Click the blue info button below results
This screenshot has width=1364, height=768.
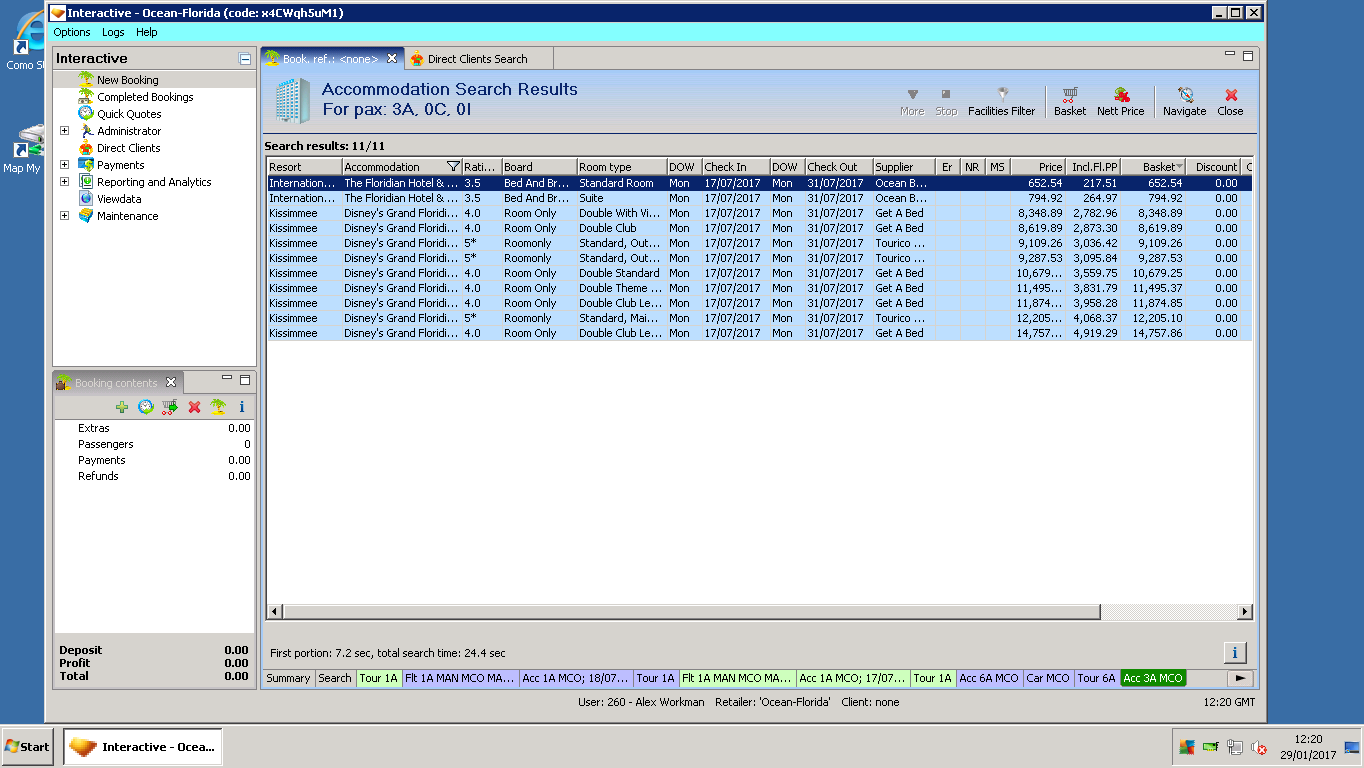tap(1234, 653)
